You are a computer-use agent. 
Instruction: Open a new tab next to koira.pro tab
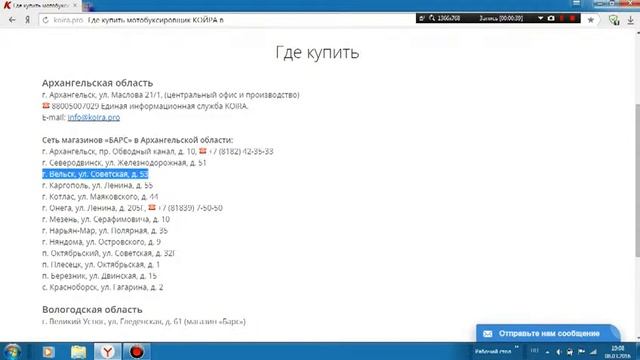(x=88, y=6)
